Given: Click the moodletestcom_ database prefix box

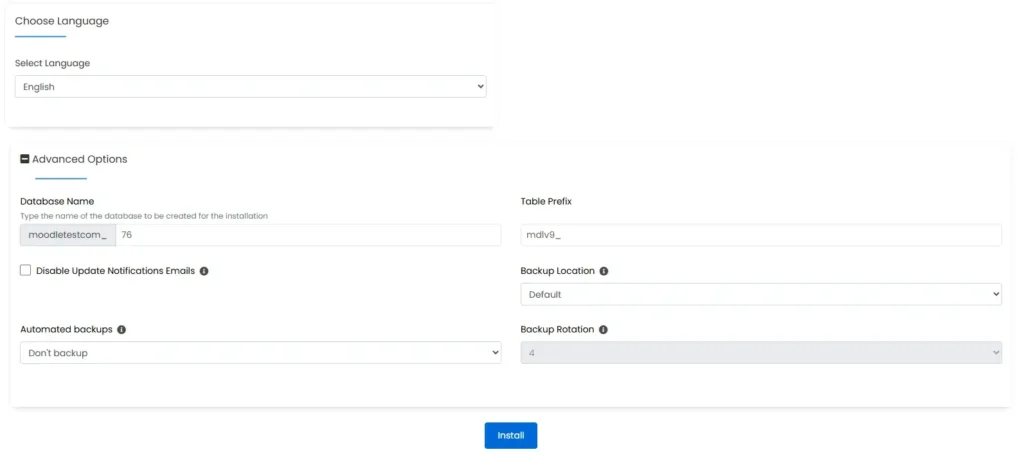Looking at the screenshot, I should click(x=68, y=235).
